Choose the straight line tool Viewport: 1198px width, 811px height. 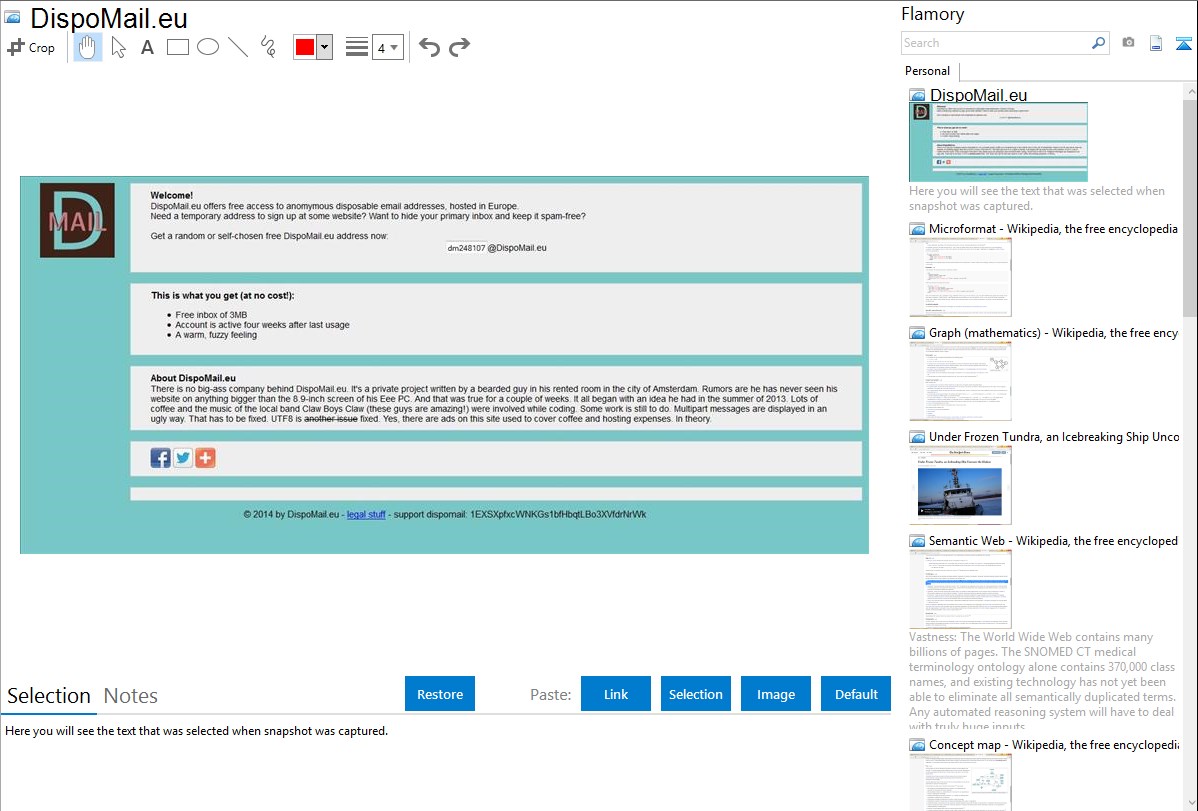pyautogui.click(x=238, y=47)
